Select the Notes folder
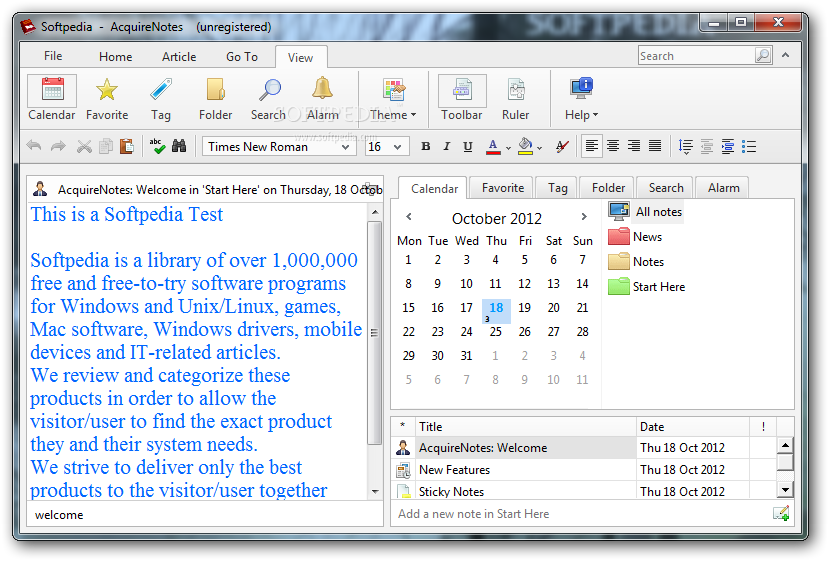The height and width of the screenshot is (561, 829). coord(636,261)
